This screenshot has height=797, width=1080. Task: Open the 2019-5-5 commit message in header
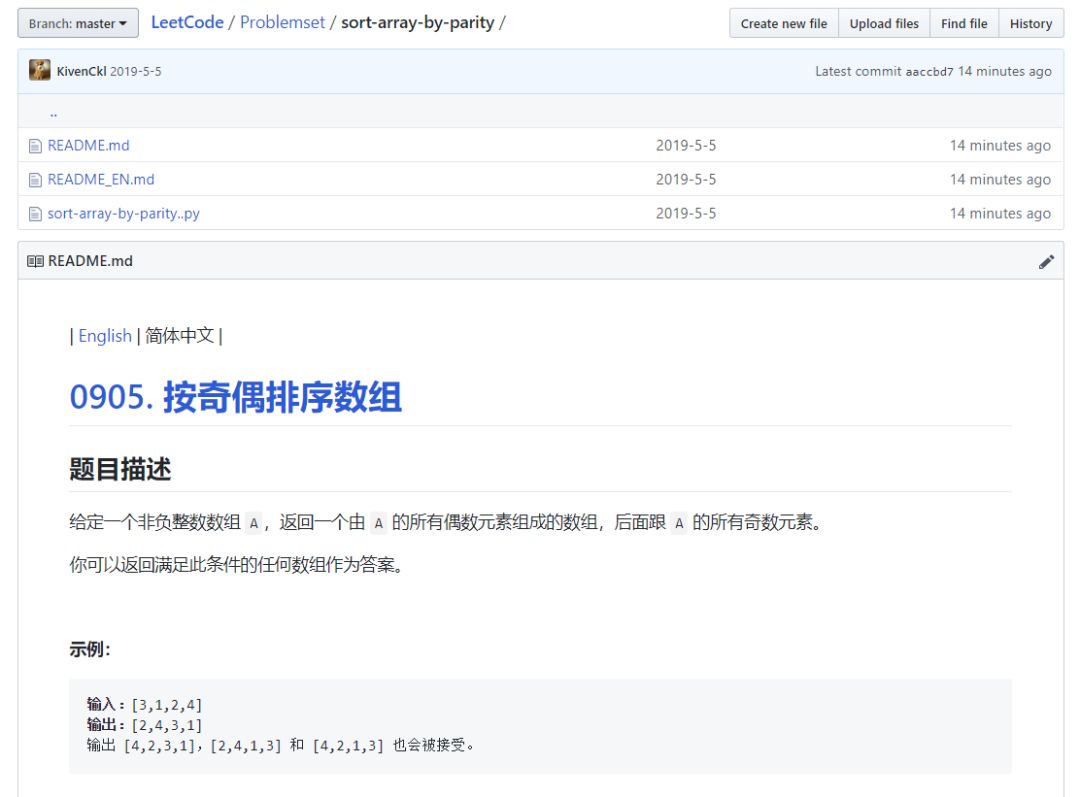tap(136, 72)
